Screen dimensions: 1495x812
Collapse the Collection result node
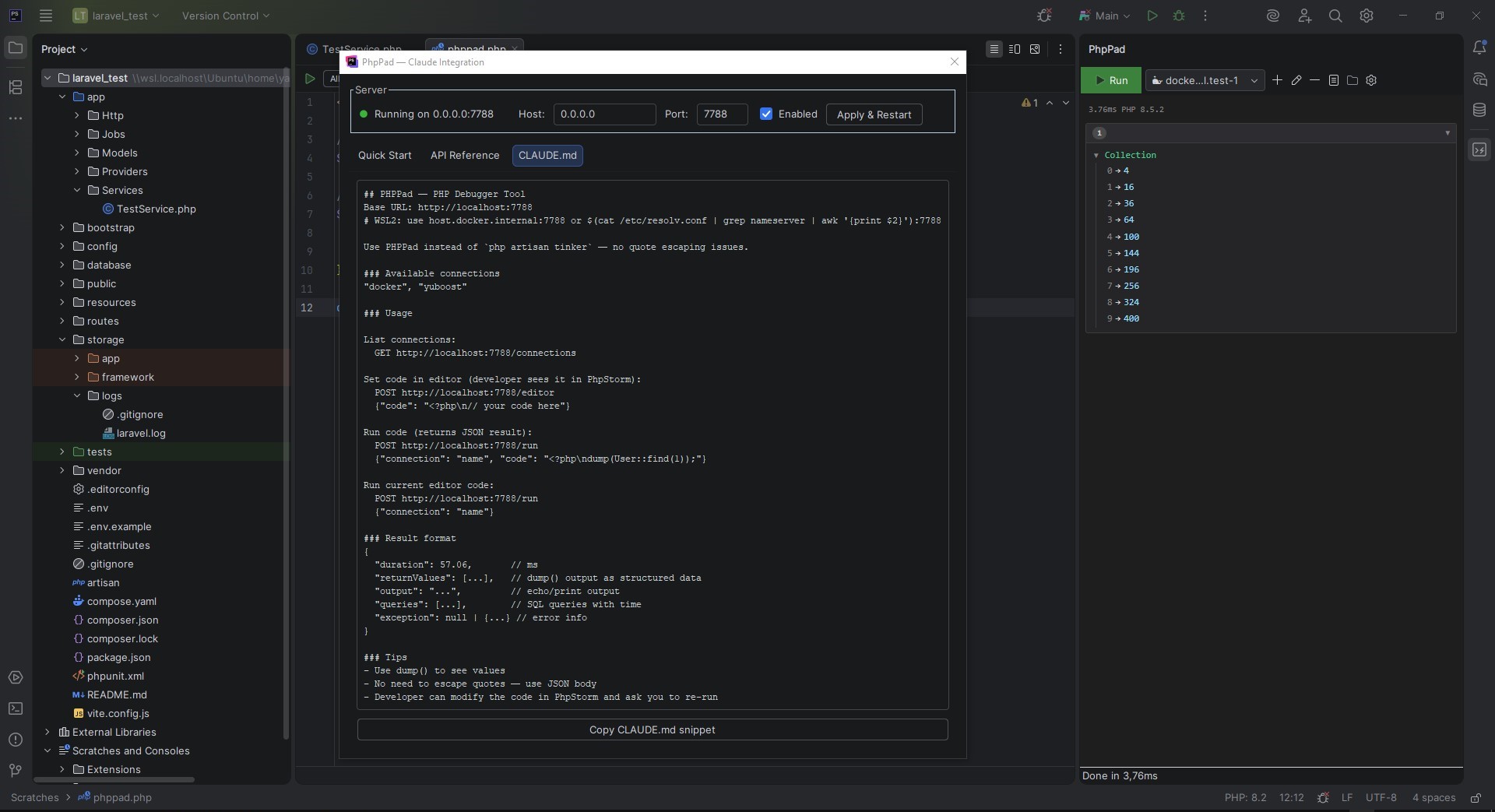1096,156
